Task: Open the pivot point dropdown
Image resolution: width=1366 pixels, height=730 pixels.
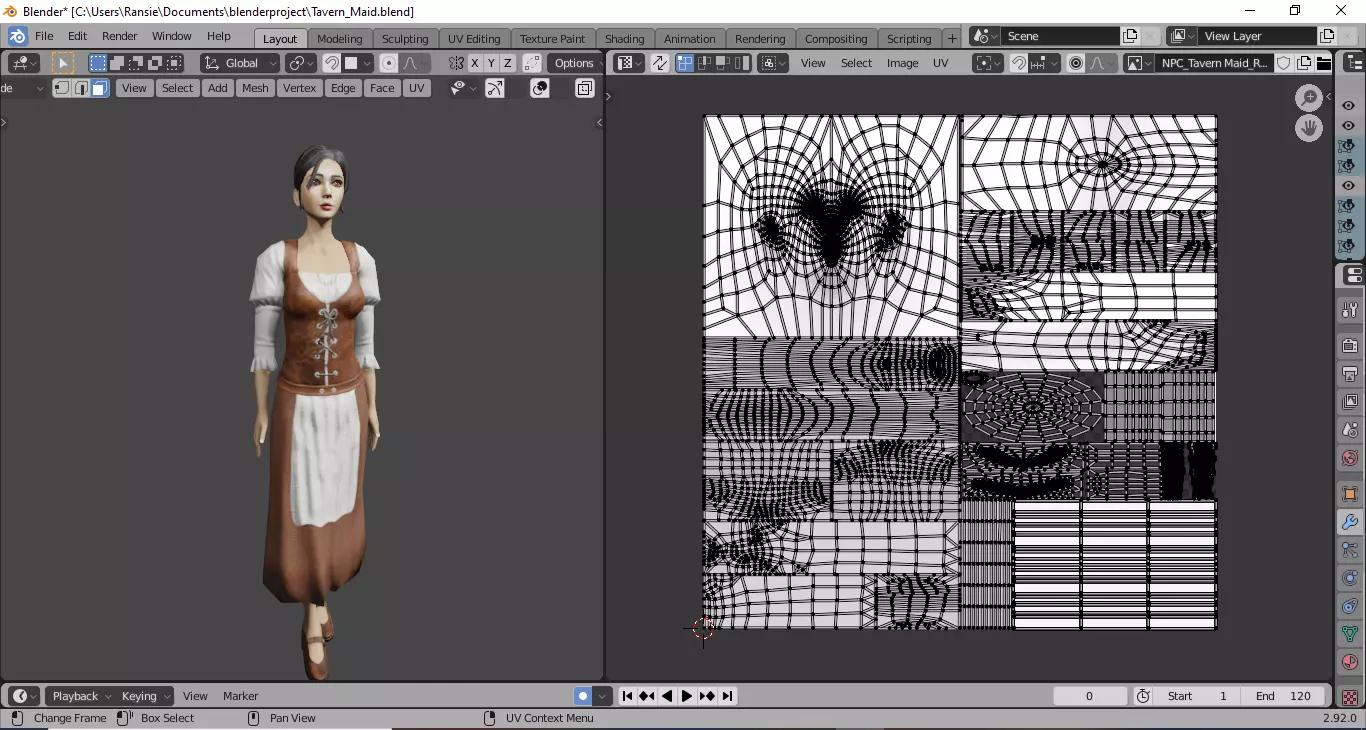Action: [x=301, y=63]
